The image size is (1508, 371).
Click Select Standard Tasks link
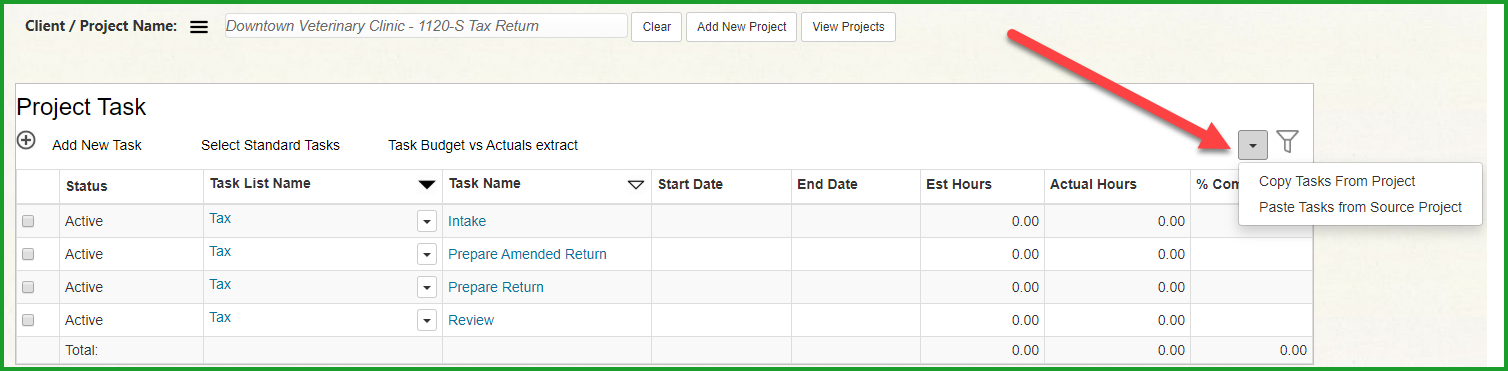(x=270, y=145)
